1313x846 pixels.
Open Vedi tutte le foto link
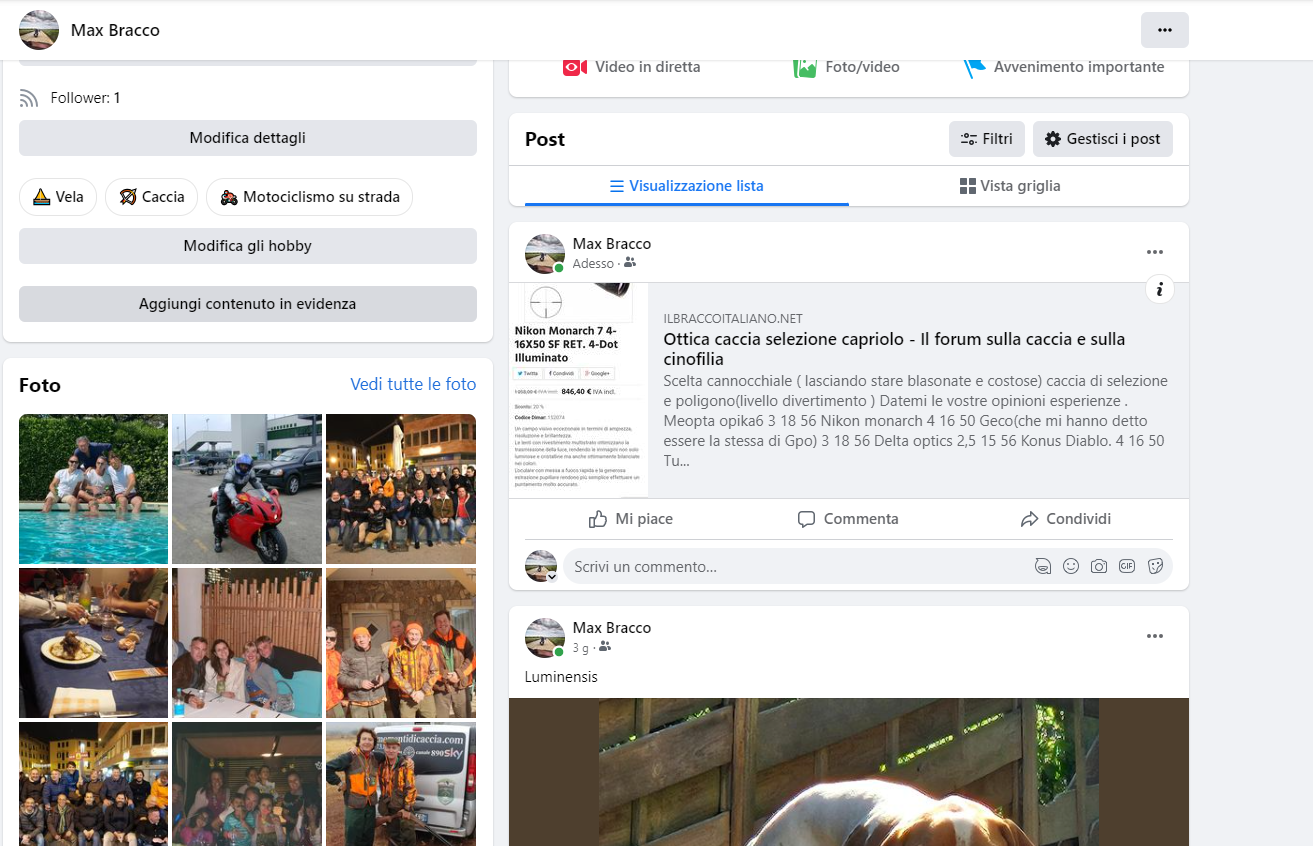click(x=413, y=384)
